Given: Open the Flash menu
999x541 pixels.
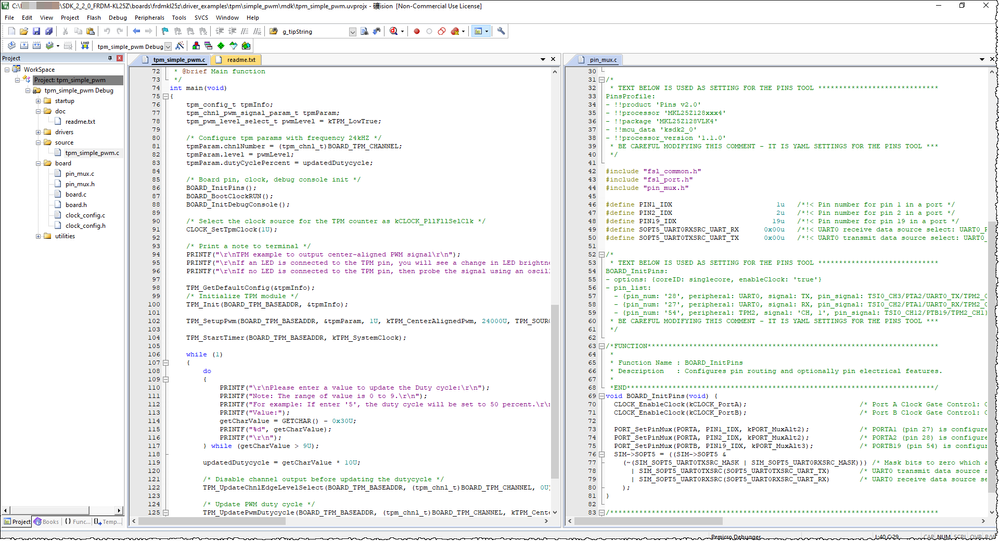Looking at the screenshot, I should [93, 17].
